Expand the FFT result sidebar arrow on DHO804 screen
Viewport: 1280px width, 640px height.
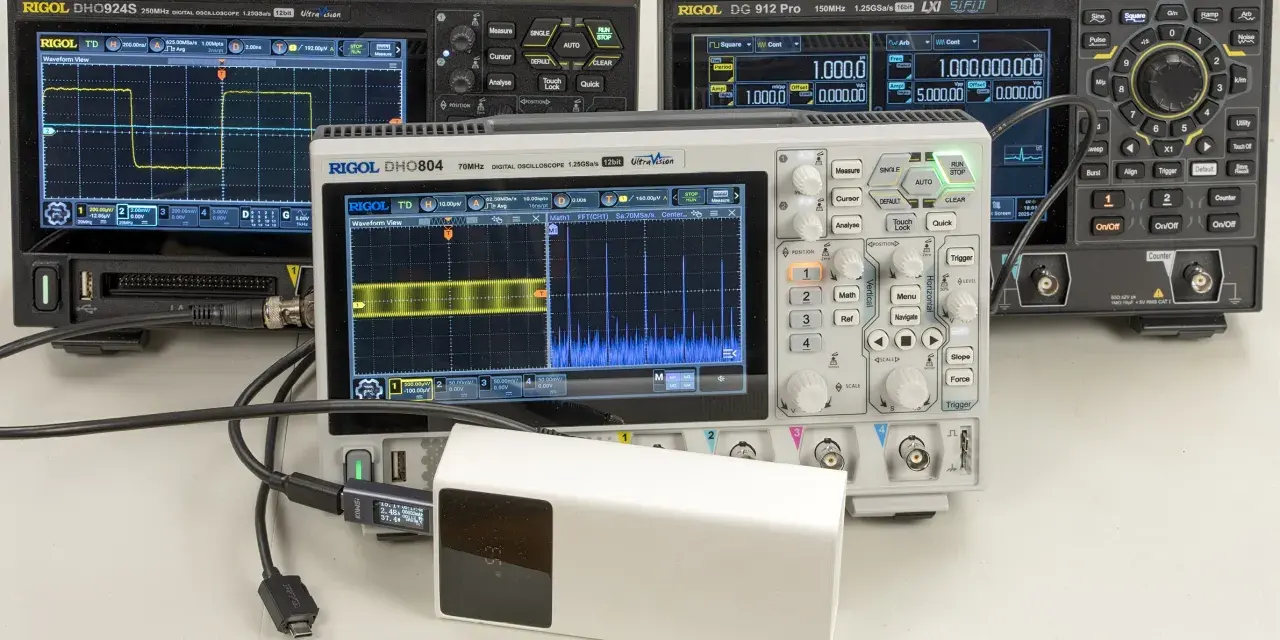click(x=730, y=354)
